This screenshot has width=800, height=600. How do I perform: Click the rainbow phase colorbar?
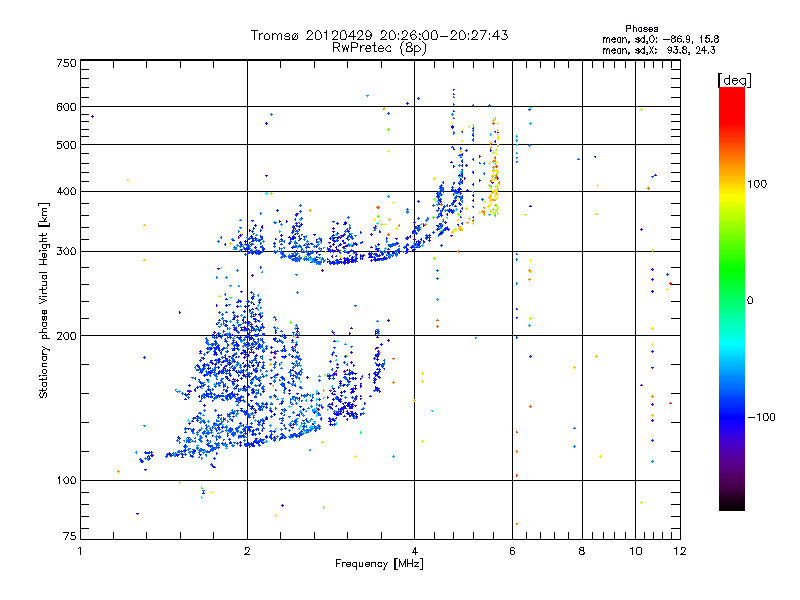[x=732, y=298]
